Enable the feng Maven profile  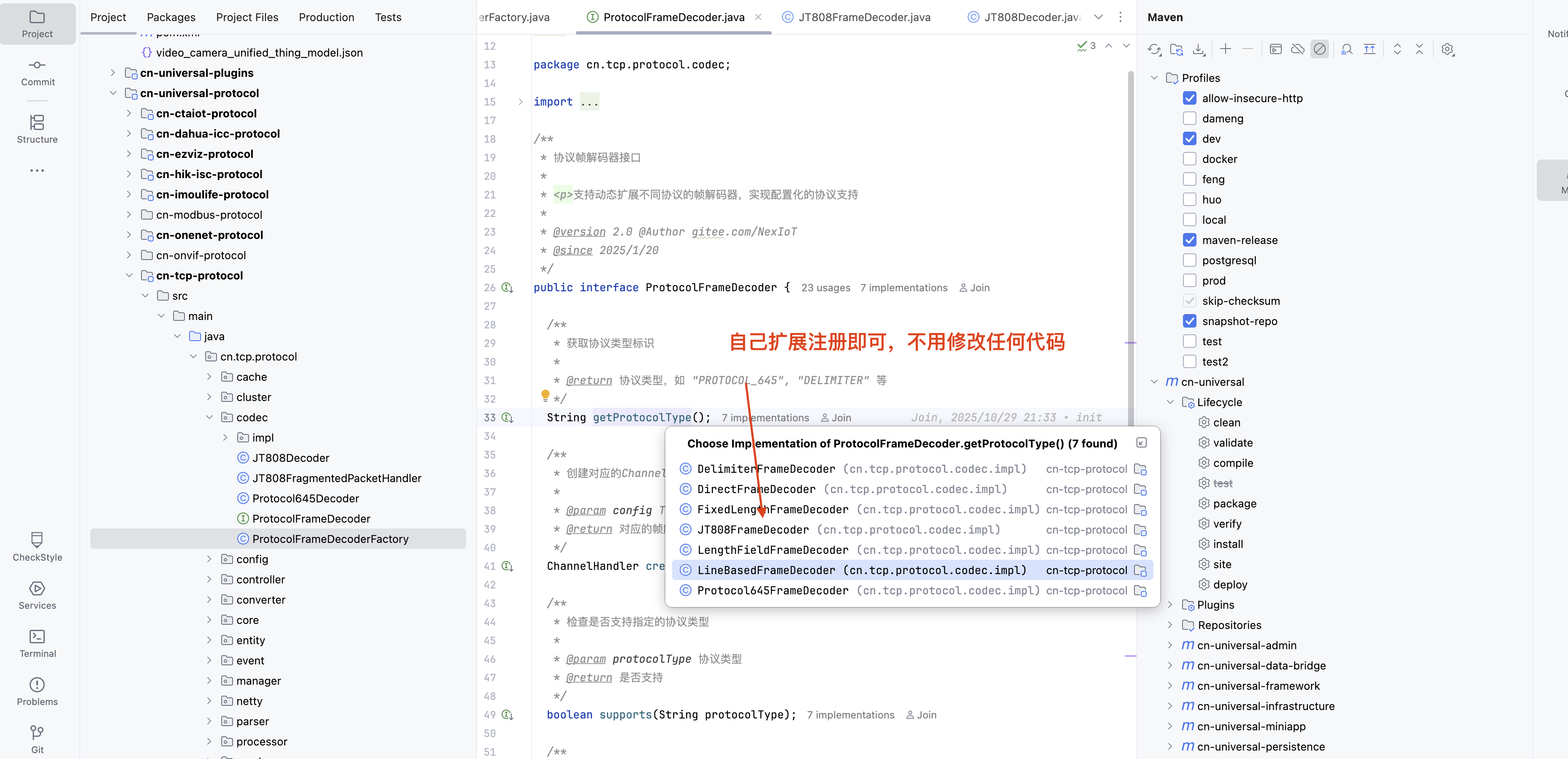(x=1189, y=179)
